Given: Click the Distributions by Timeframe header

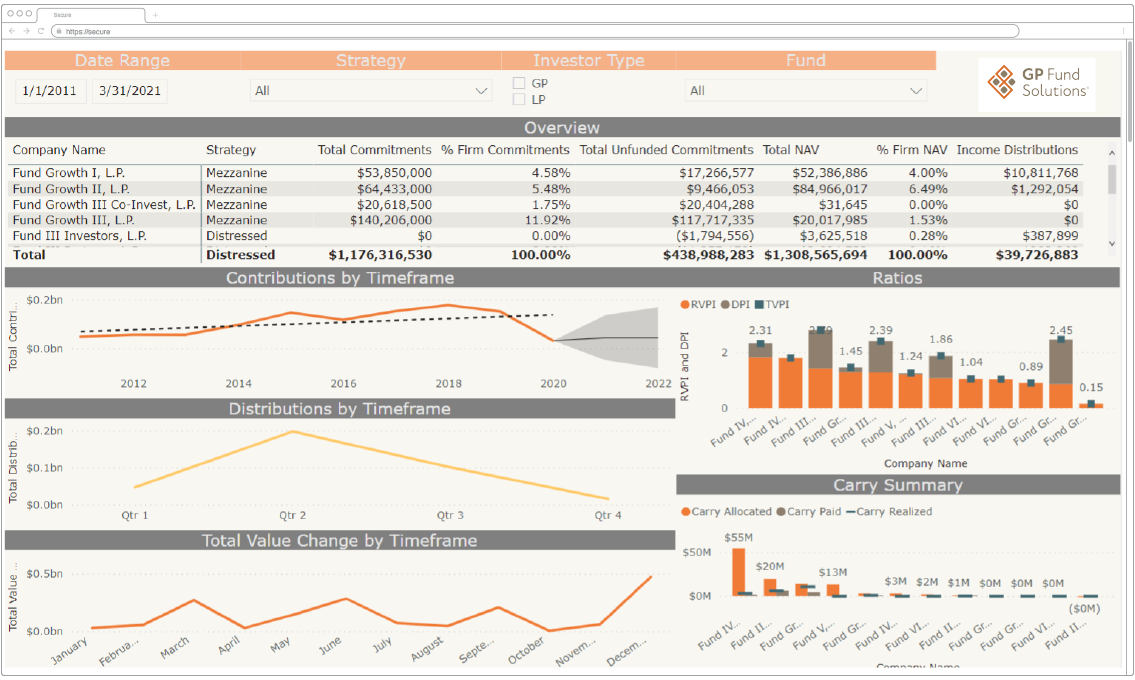Looking at the screenshot, I should pos(340,409).
